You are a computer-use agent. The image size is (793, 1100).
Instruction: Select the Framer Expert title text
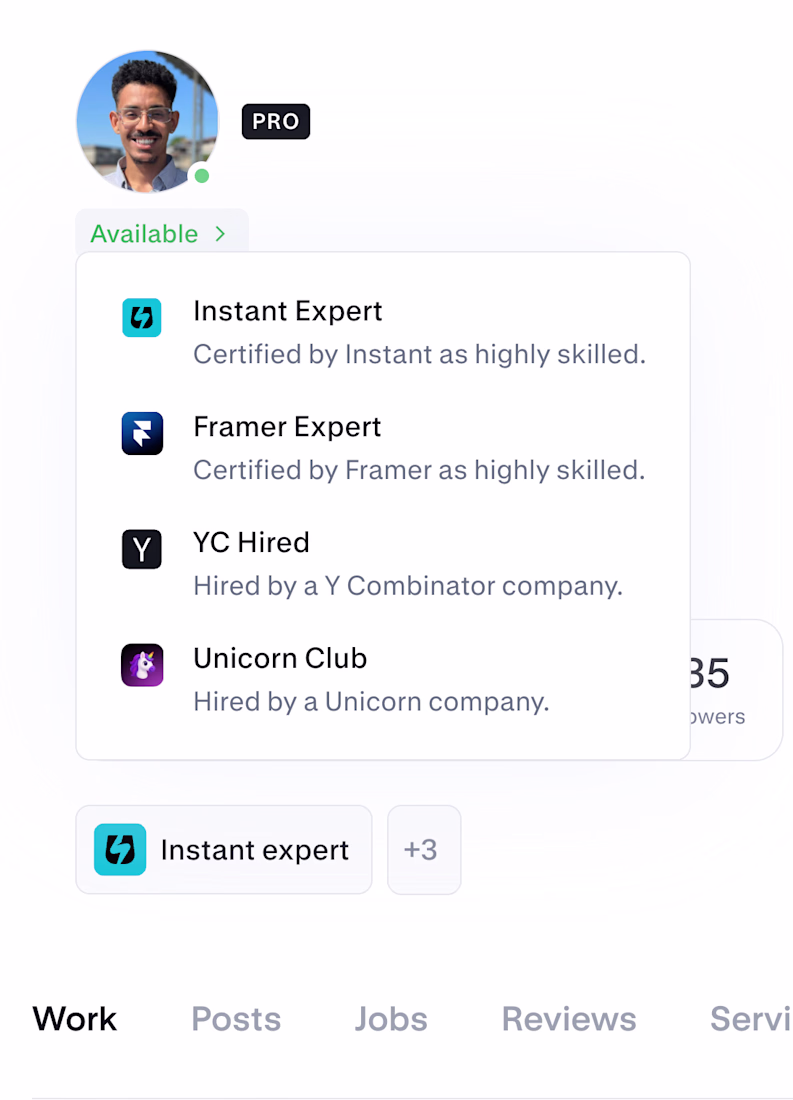(287, 427)
